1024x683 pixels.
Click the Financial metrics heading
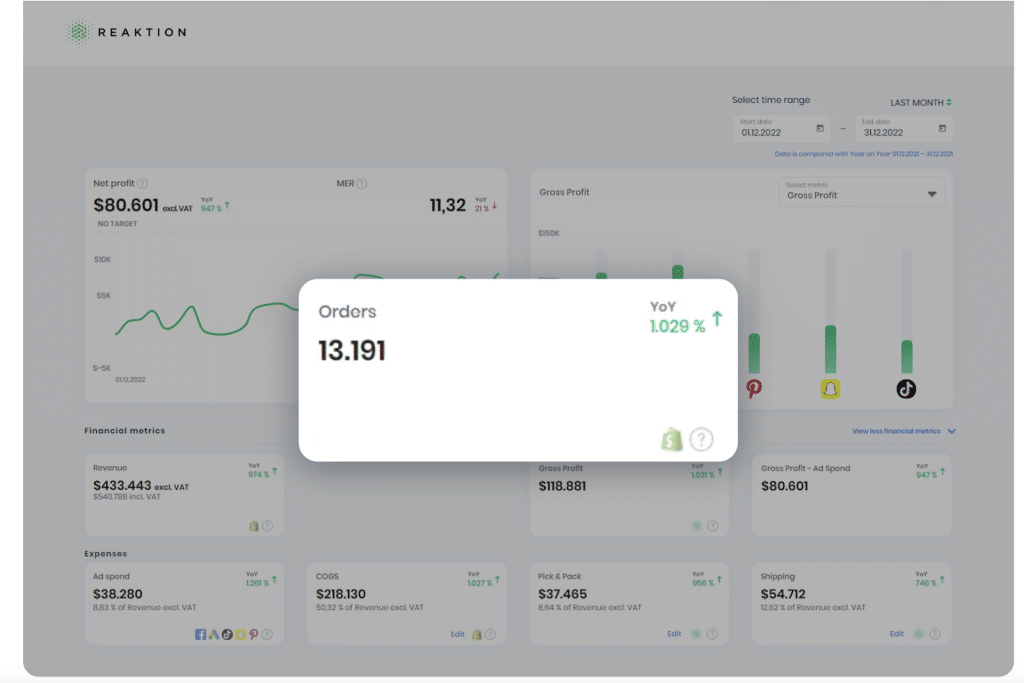[x=125, y=431]
